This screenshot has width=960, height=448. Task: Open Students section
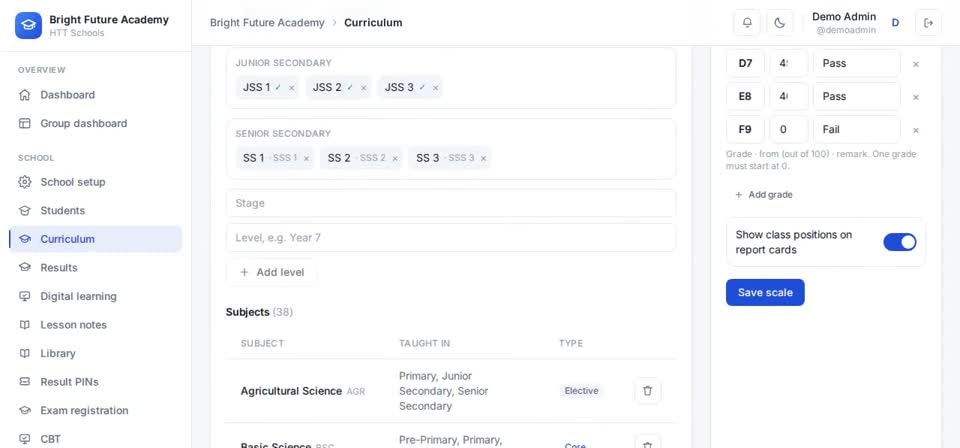pyautogui.click(x=96, y=211)
